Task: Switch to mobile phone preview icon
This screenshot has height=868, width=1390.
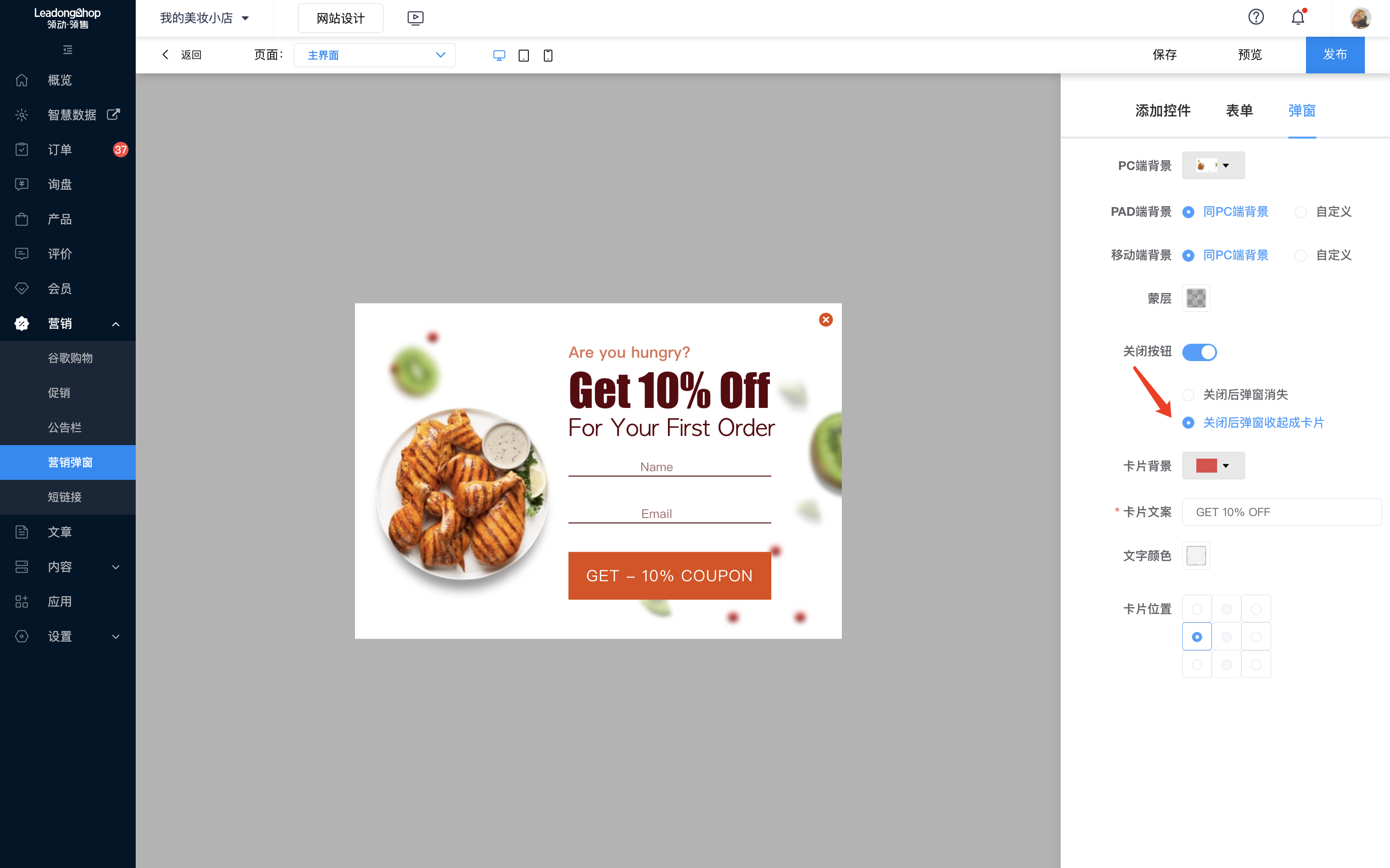Action: tap(548, 55)
